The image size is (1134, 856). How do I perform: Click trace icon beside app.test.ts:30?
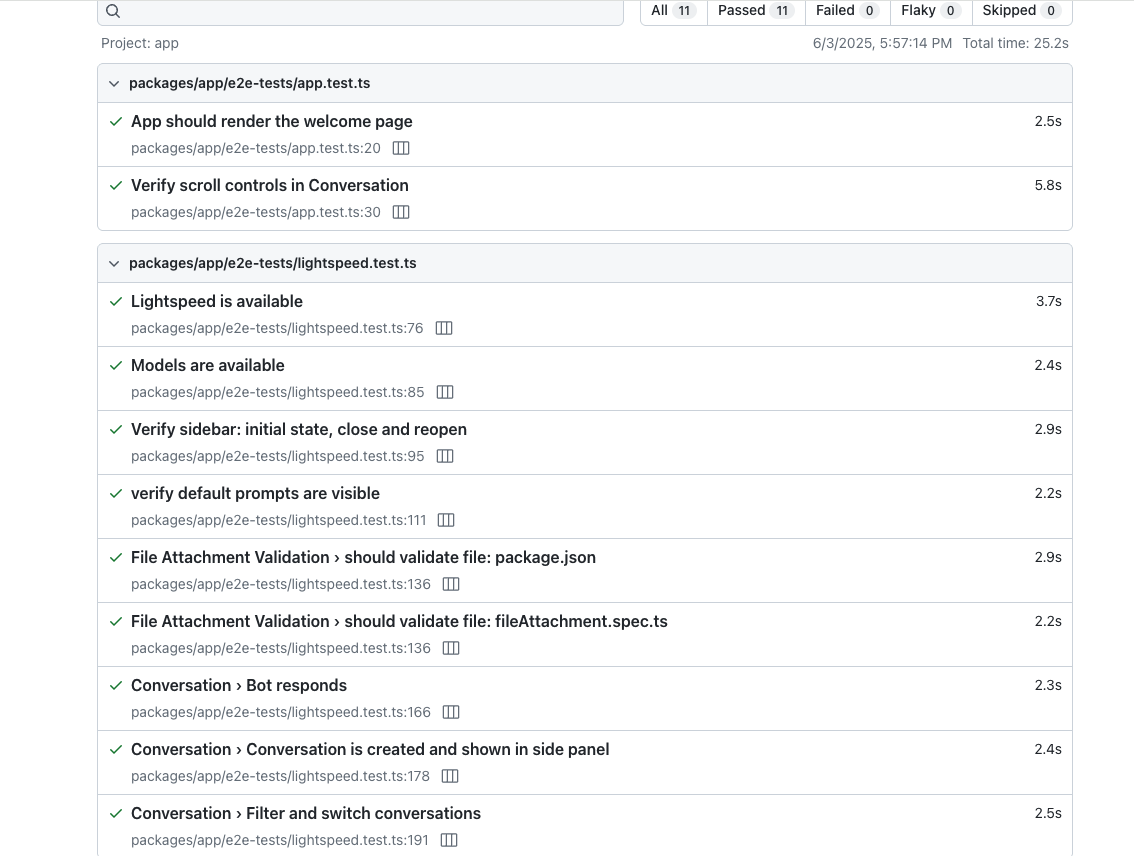tap(401, 212)
